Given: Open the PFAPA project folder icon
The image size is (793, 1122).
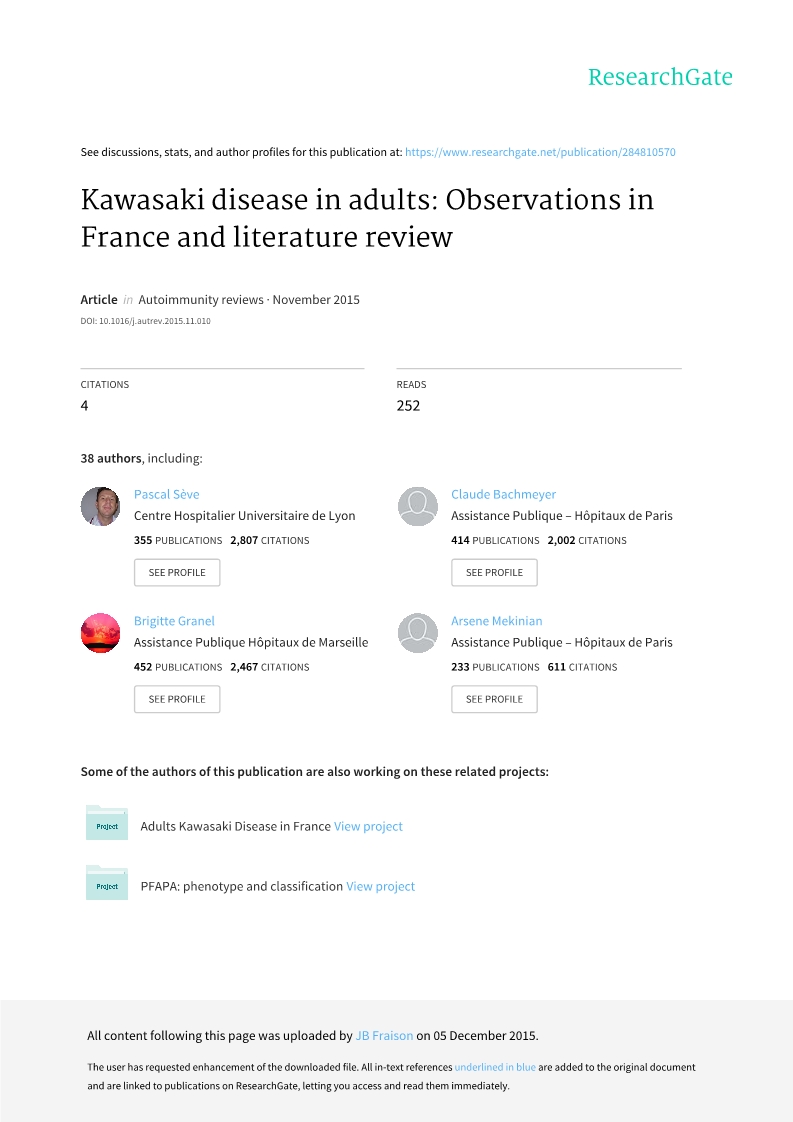Looking at the screenshot, I should pyautogui.click(x=106, y=884).
